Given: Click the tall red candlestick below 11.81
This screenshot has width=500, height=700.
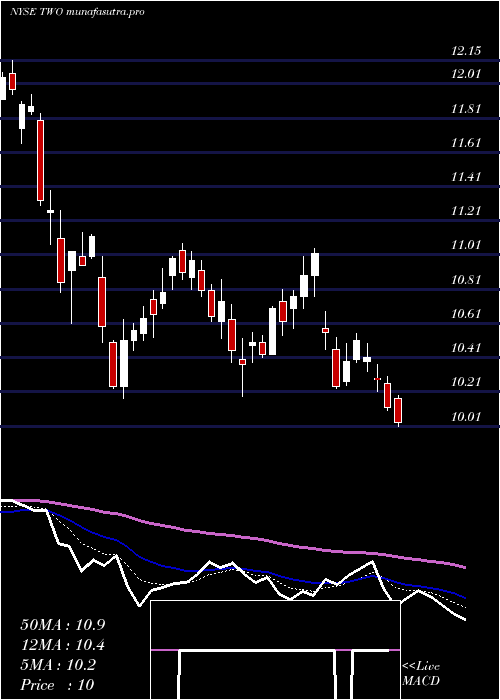Looking at the screenshot, I should (40, 160).
